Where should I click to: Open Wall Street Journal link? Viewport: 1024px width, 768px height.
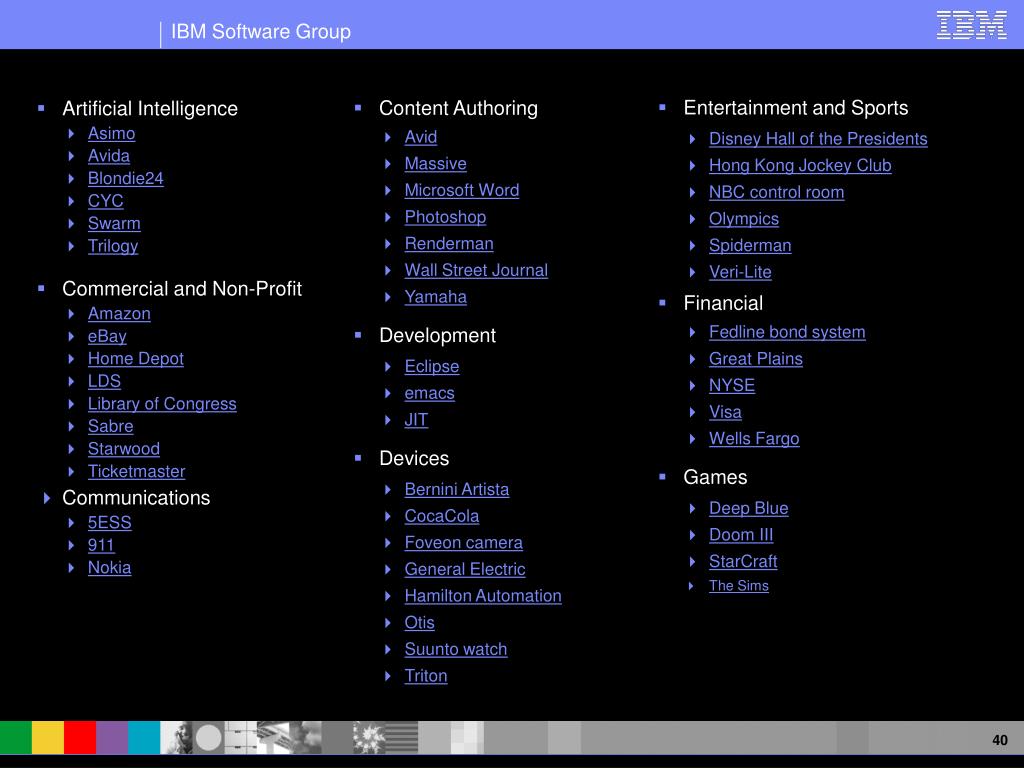click(476, 270)
